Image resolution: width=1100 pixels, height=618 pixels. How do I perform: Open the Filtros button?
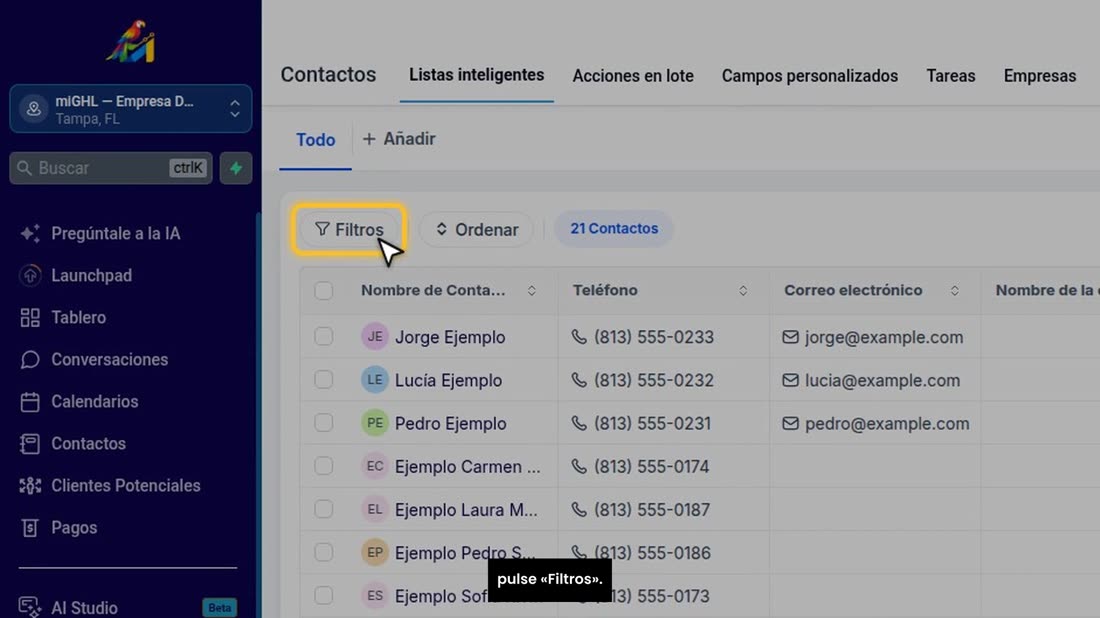pos(349,229)
